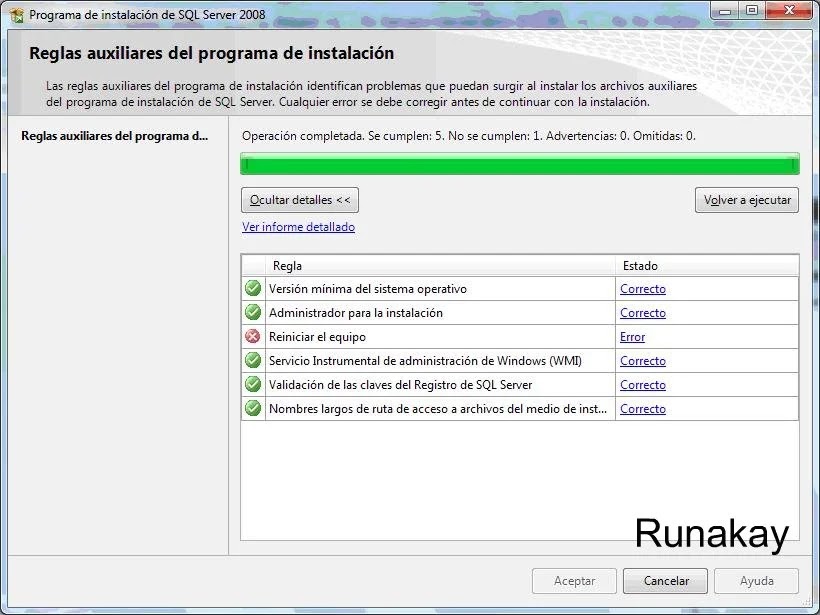The height and width of the screenshot is (615, 820).
Task: Click the green check icon for the WMI service rule
Action: point(253,360)
